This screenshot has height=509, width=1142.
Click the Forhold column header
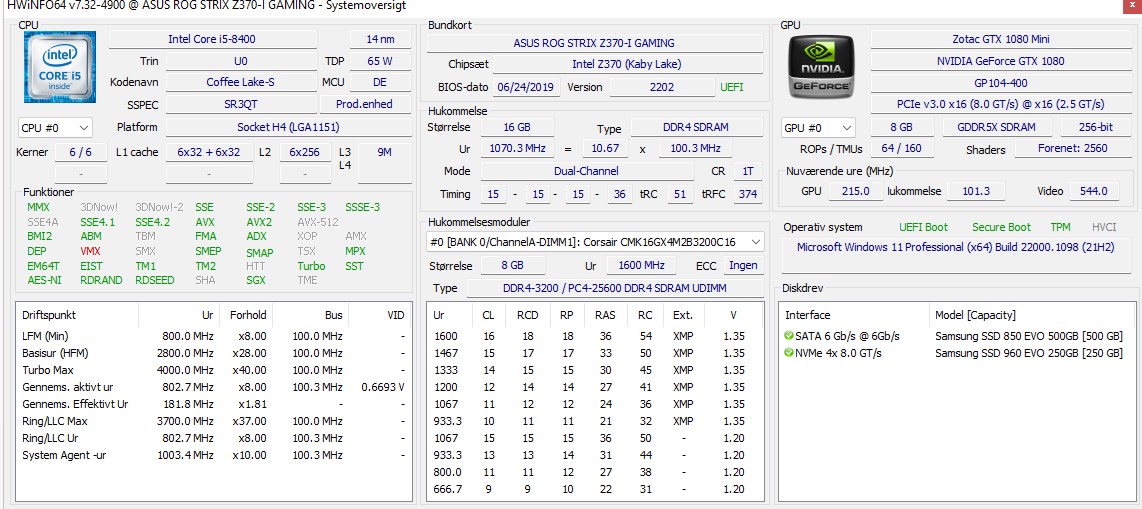click(x=247, y=315)
